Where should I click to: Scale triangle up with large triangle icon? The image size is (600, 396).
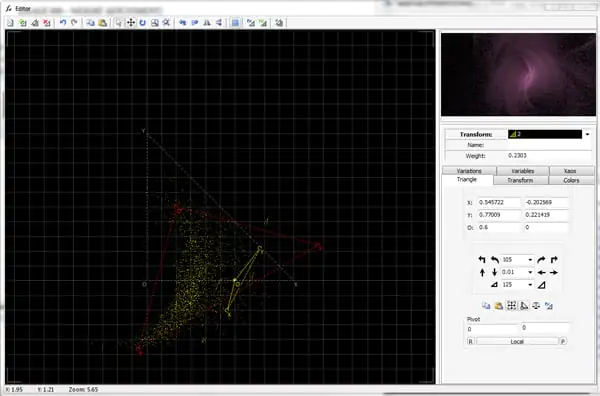coord(541,285)
